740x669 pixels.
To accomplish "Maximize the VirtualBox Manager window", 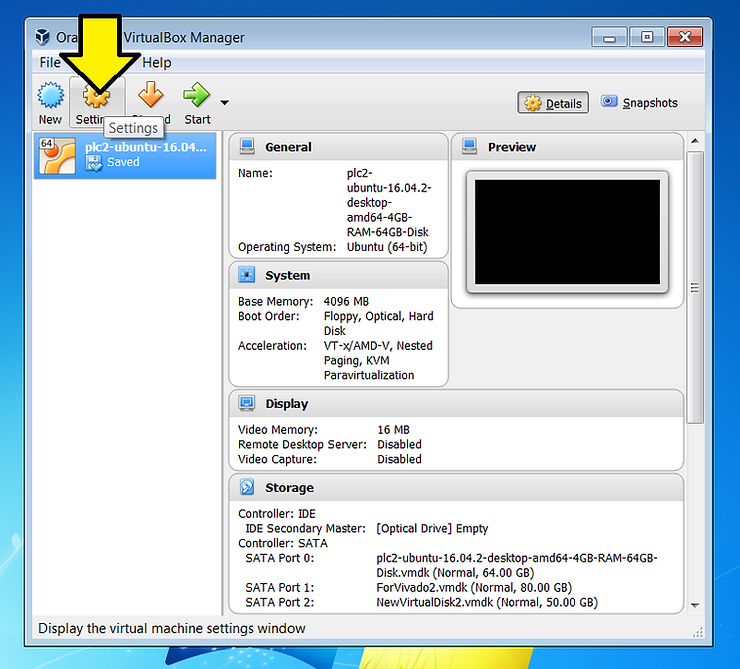I will pos(647,37).
